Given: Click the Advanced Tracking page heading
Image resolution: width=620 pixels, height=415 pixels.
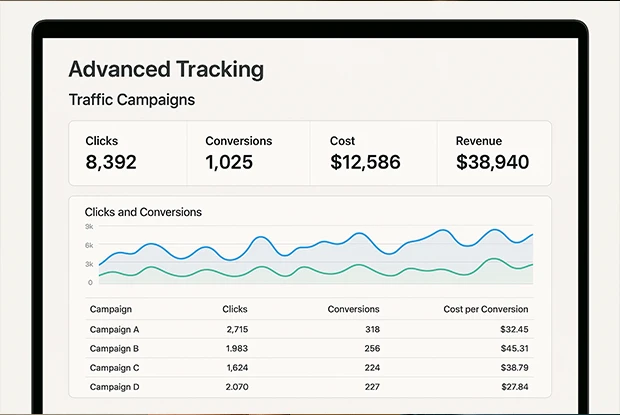Looking at the screenshot, I should tap(166, 69).
